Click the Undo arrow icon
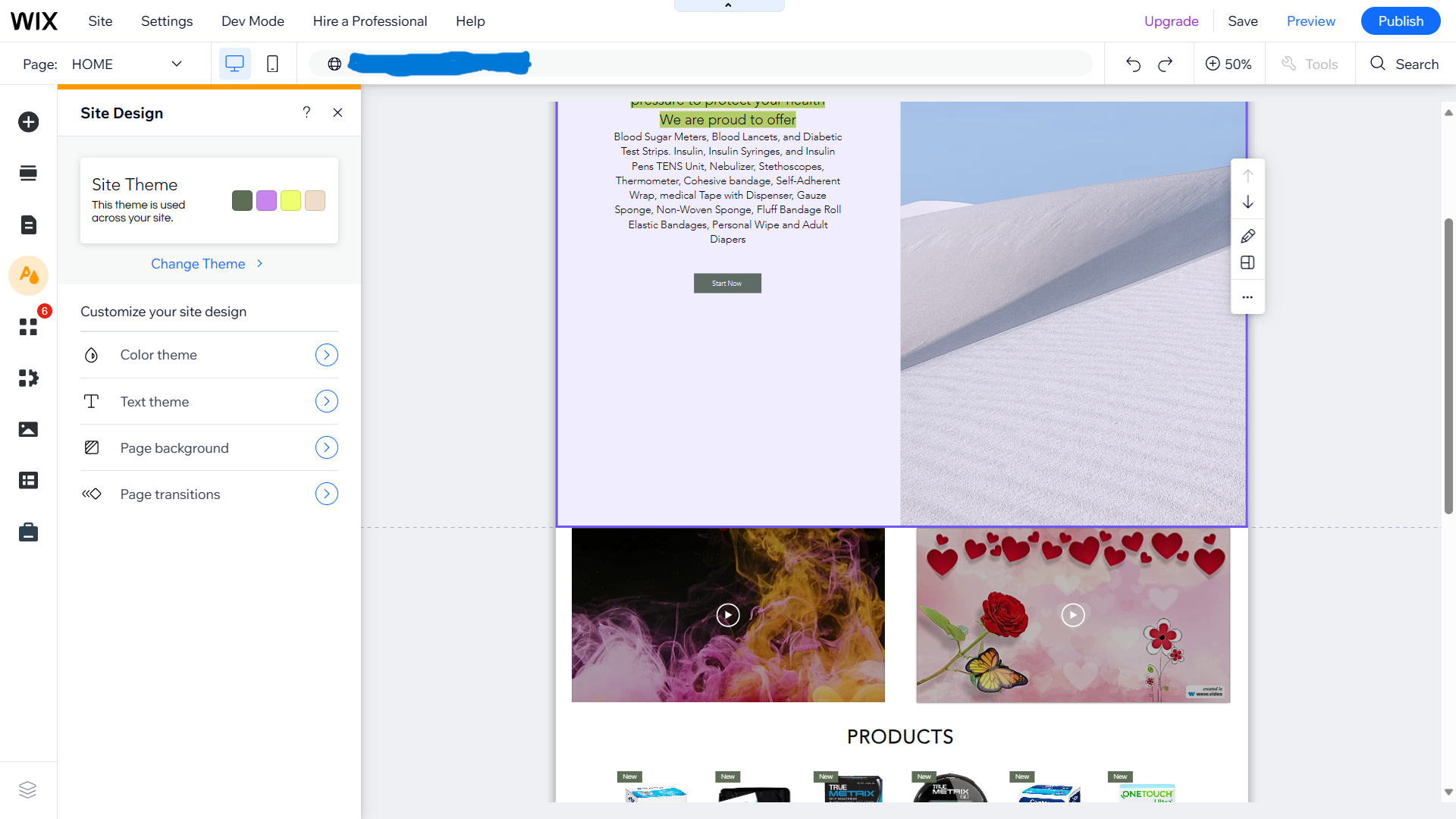The image size is (1456, 819). pyautogui.click(x=1133, y=64)
